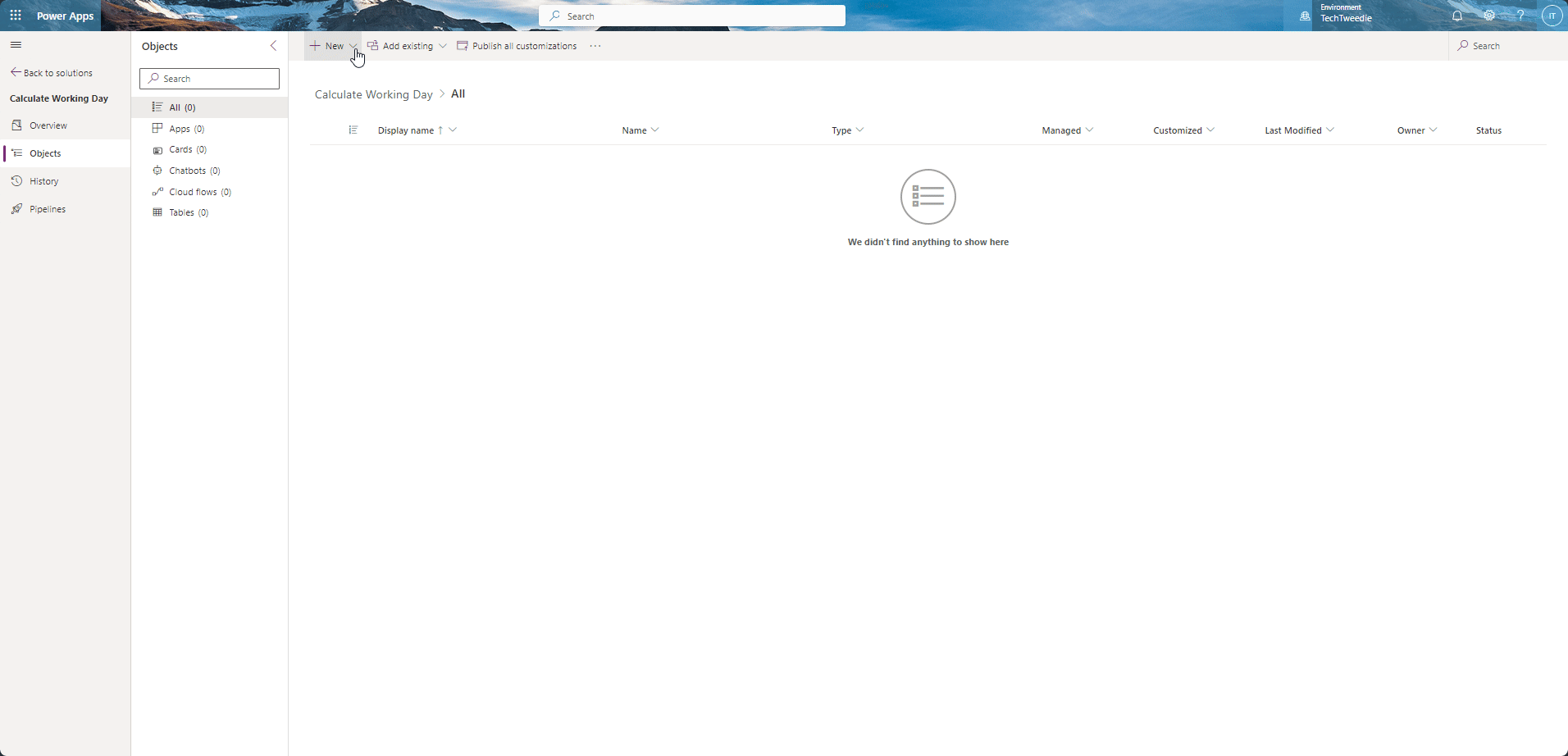Select Tables in the objects tree

[181, 212]
